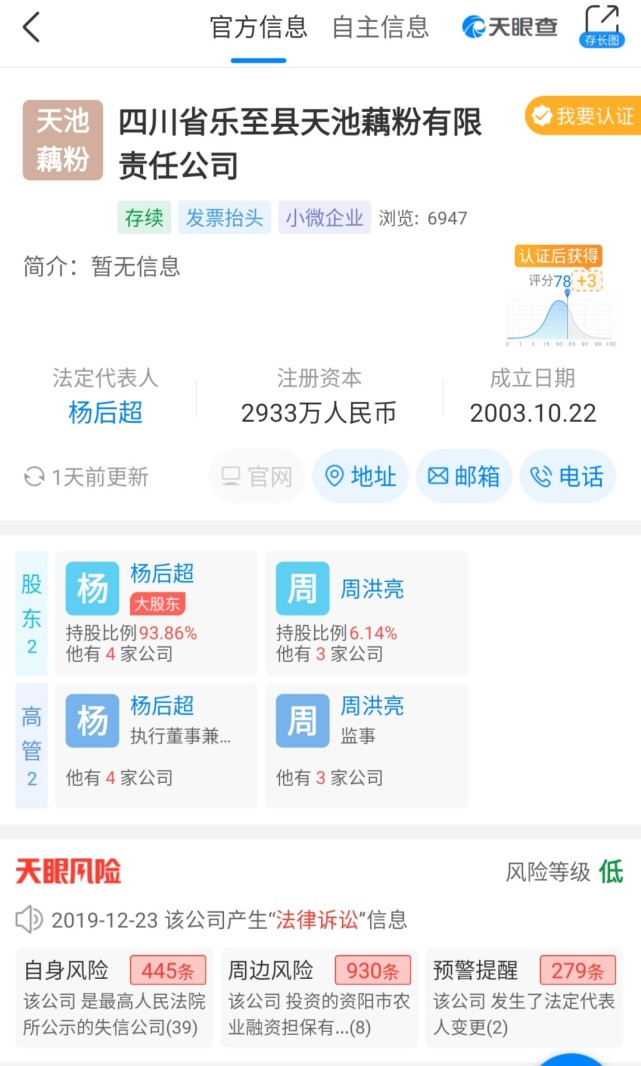Open the 执行董事兼... executive entry
Screen dimensions: 641x1066
pyautogui.click(x=156, y=746)
